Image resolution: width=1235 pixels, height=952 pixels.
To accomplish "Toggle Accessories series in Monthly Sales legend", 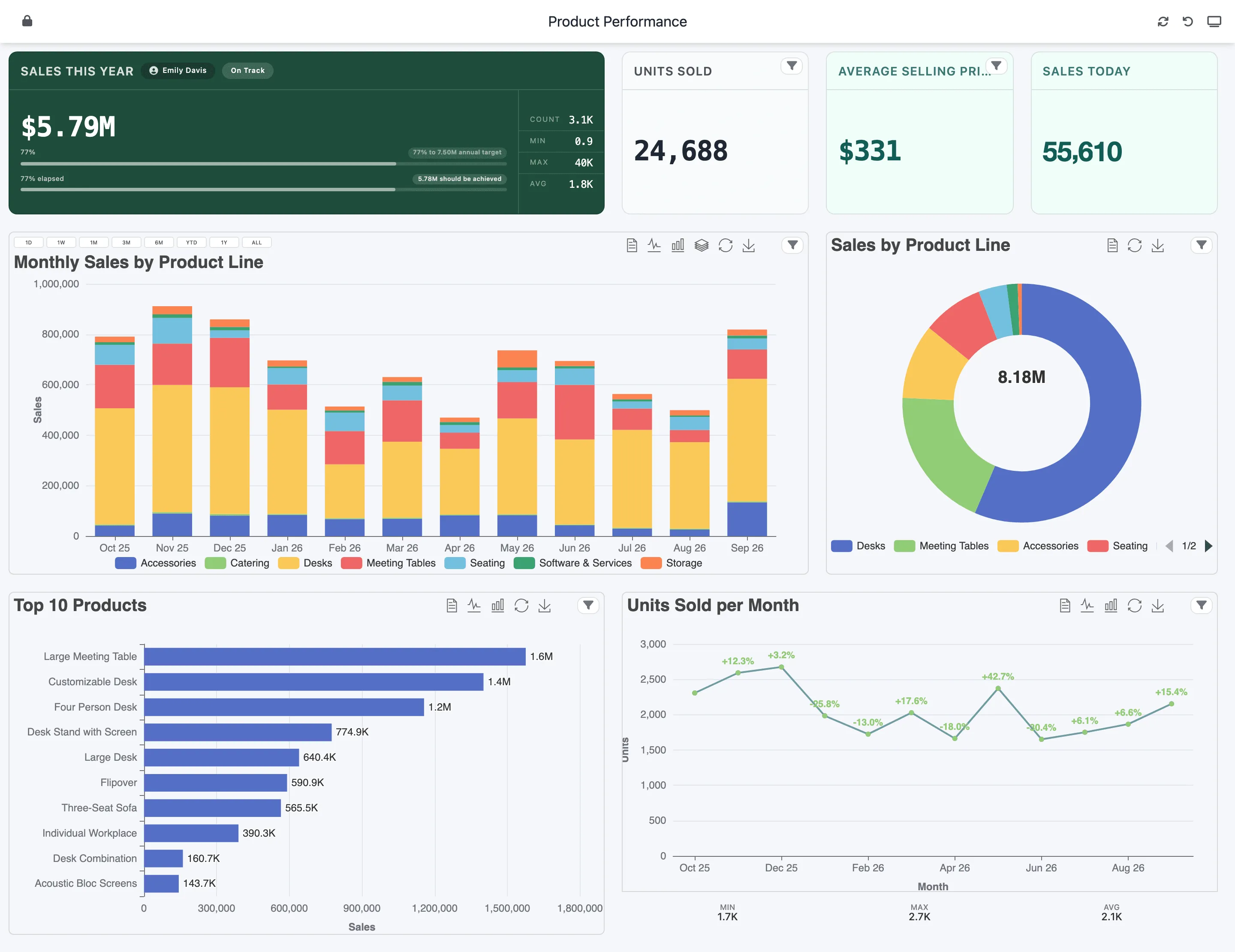I will point(156,563).
